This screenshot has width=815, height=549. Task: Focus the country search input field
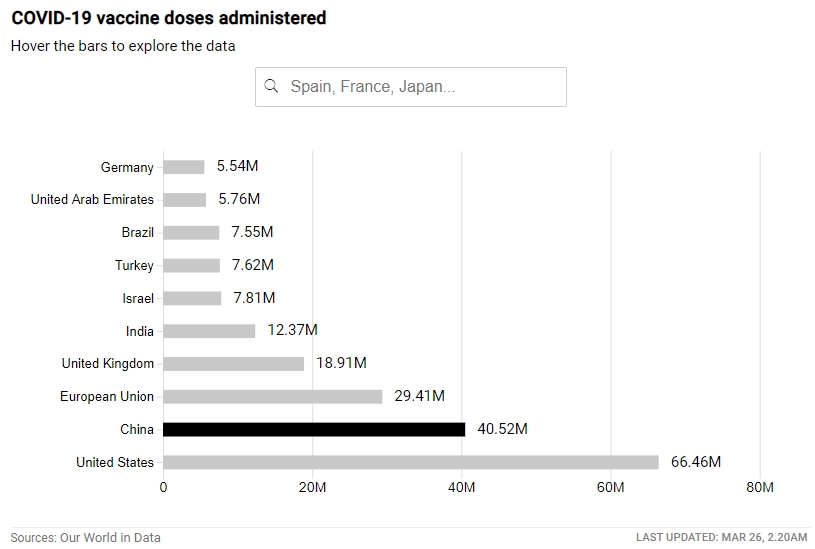click(411, 87)
